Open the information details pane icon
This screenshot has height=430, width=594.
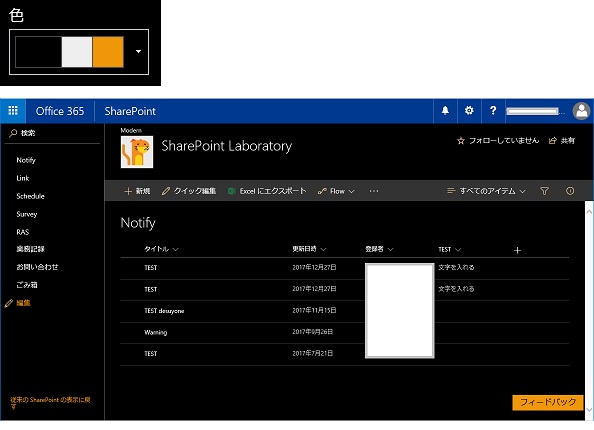pyautogui.click(x=570, y=191)
